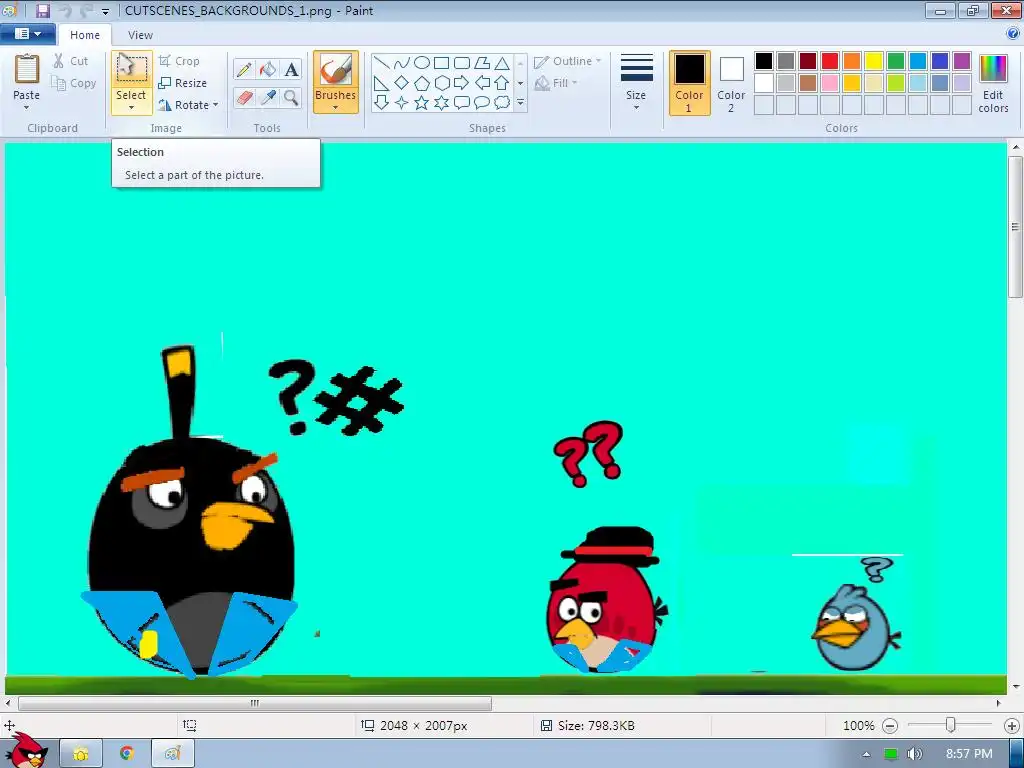
Task: Click the Save icon in quick access toolbar
Action: [42, 10]
